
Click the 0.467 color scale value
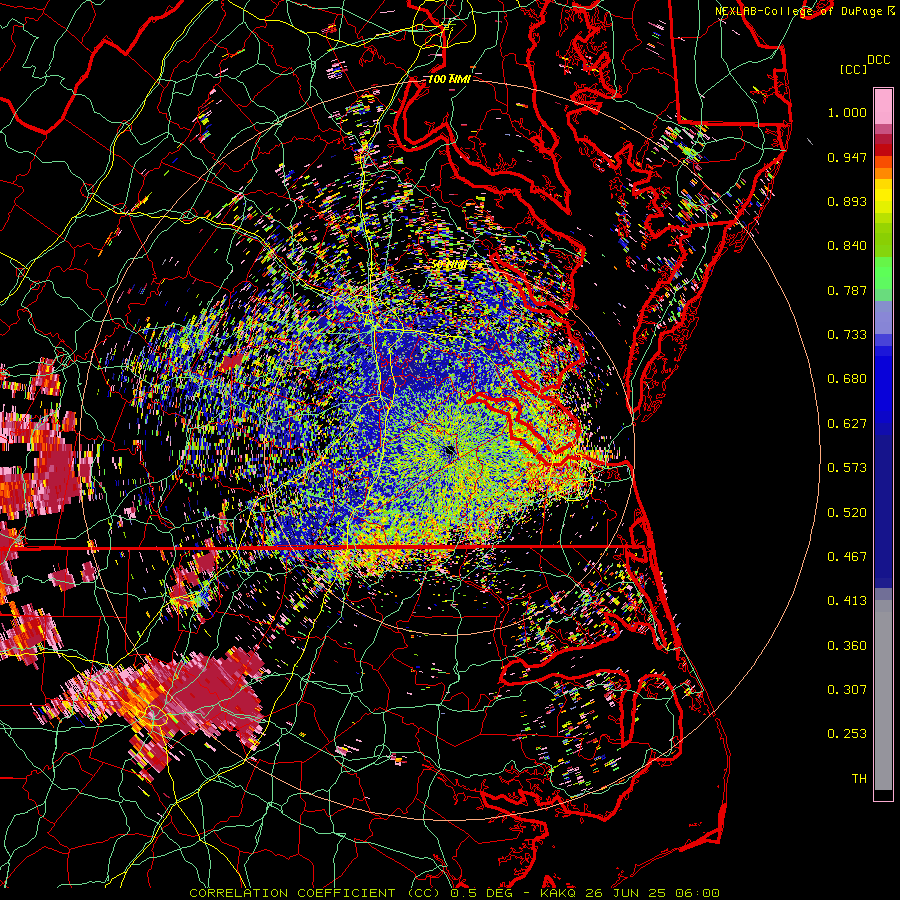coord(847,557)
